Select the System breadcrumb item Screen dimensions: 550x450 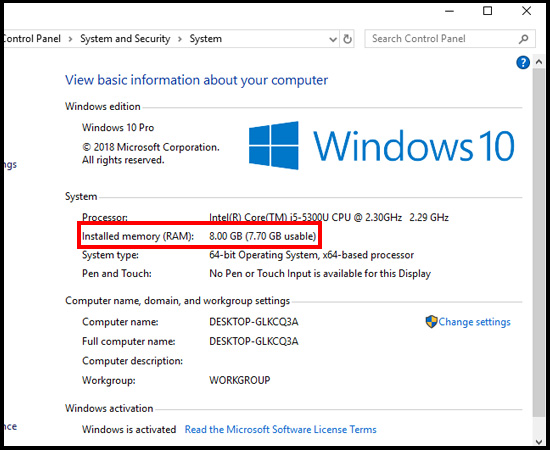206,39
